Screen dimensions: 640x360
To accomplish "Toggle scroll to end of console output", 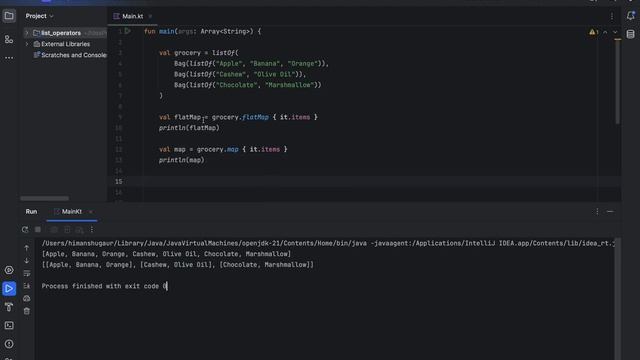I will (x=27, y=286).
